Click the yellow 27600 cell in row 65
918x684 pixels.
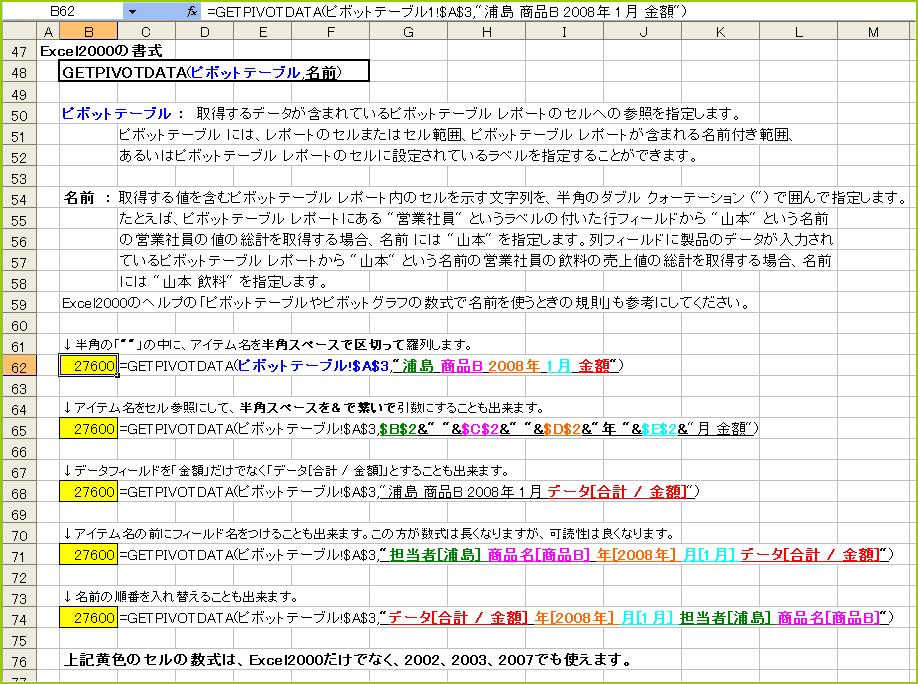89,428
